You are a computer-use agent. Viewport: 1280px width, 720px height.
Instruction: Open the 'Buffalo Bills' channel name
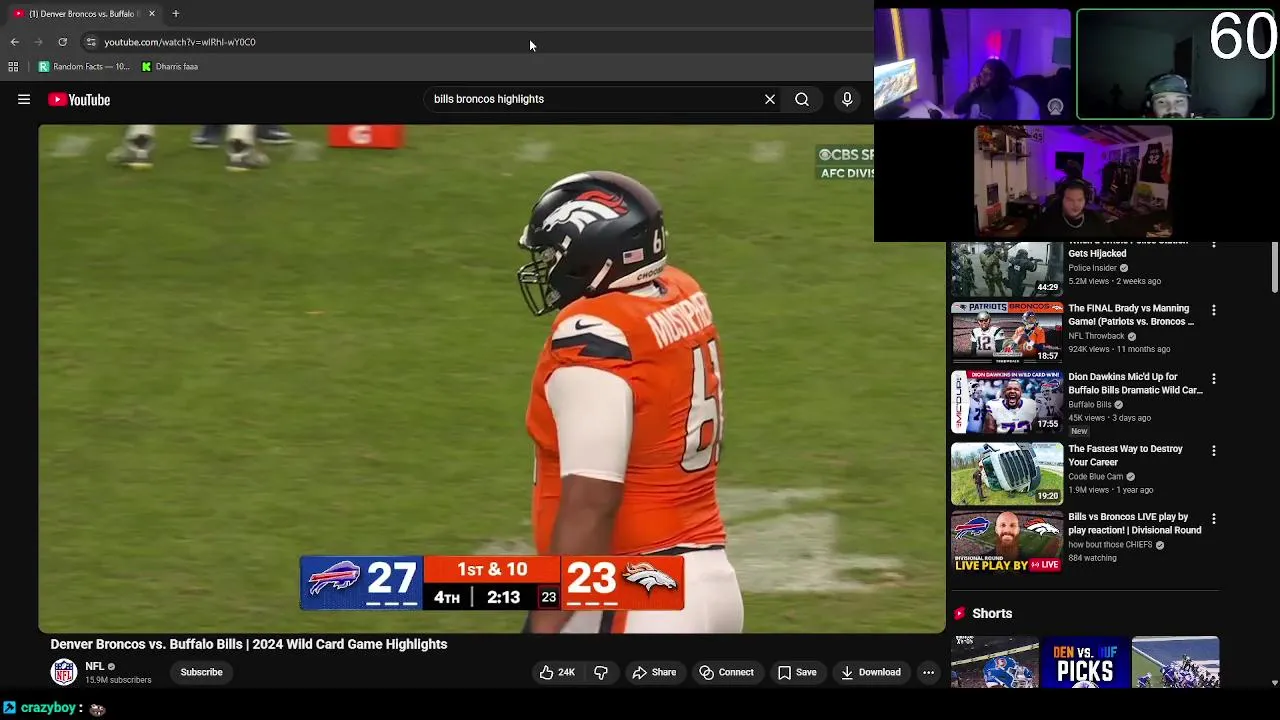pos(1090,405)
